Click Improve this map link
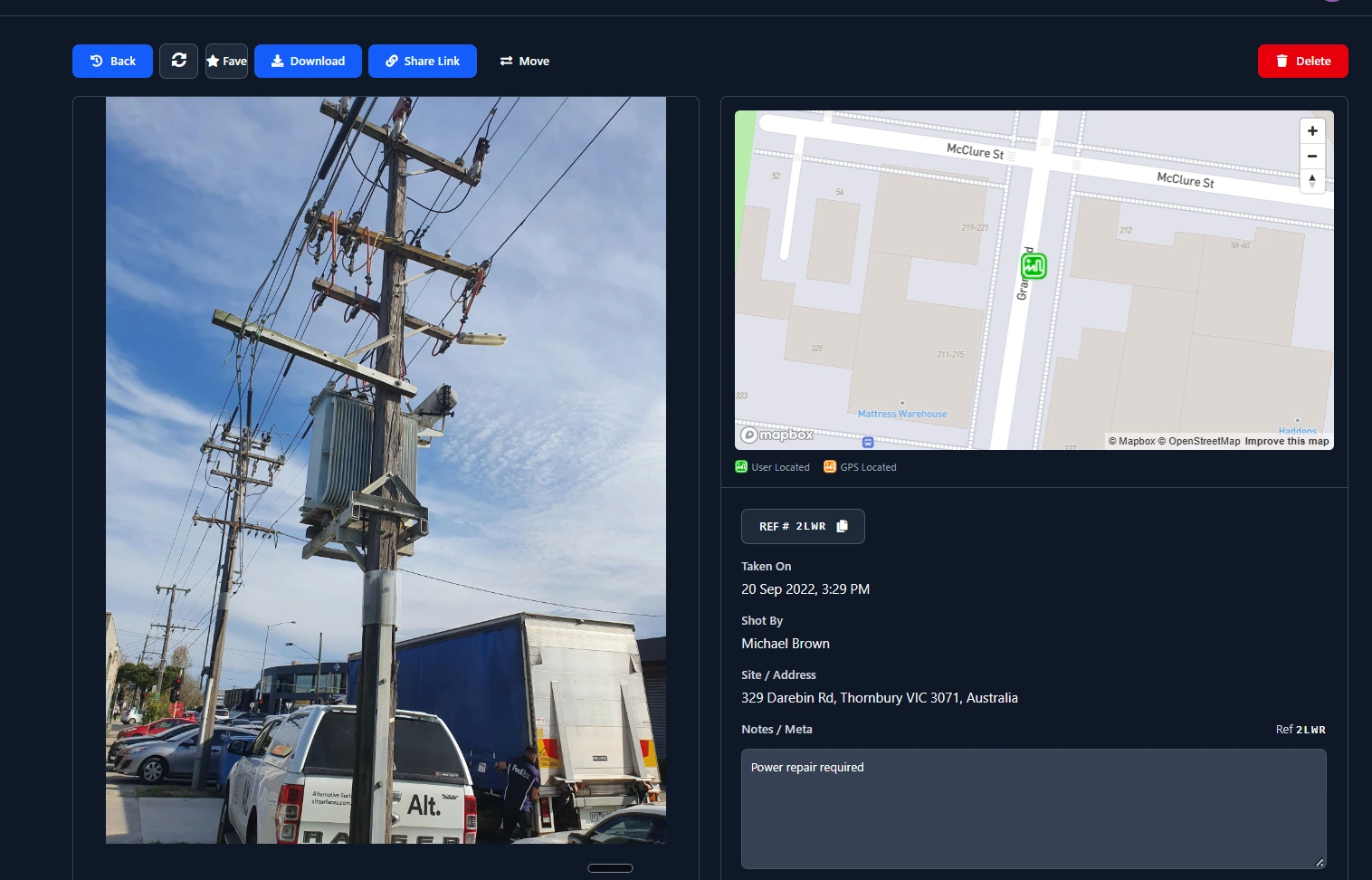 [1287, 441]
